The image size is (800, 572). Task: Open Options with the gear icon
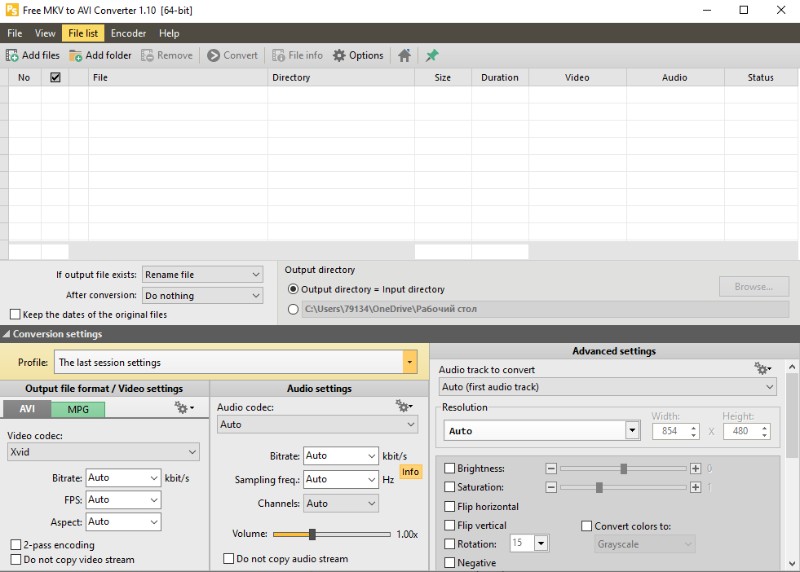(339, 56)
